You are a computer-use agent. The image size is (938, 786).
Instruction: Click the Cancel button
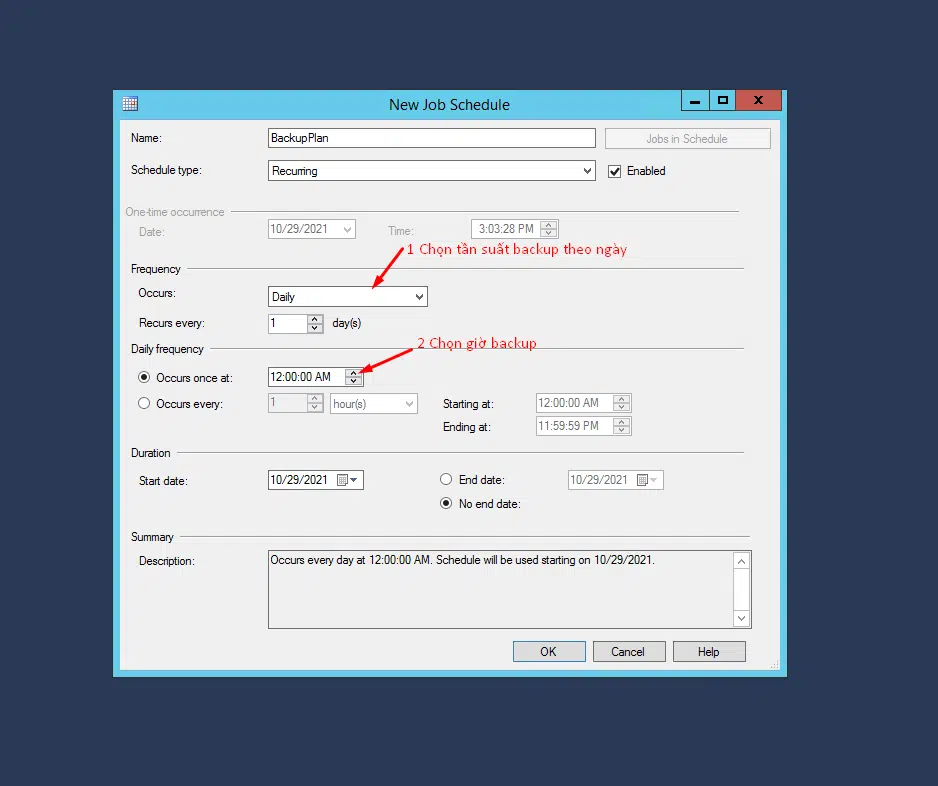tap(629, 651)
